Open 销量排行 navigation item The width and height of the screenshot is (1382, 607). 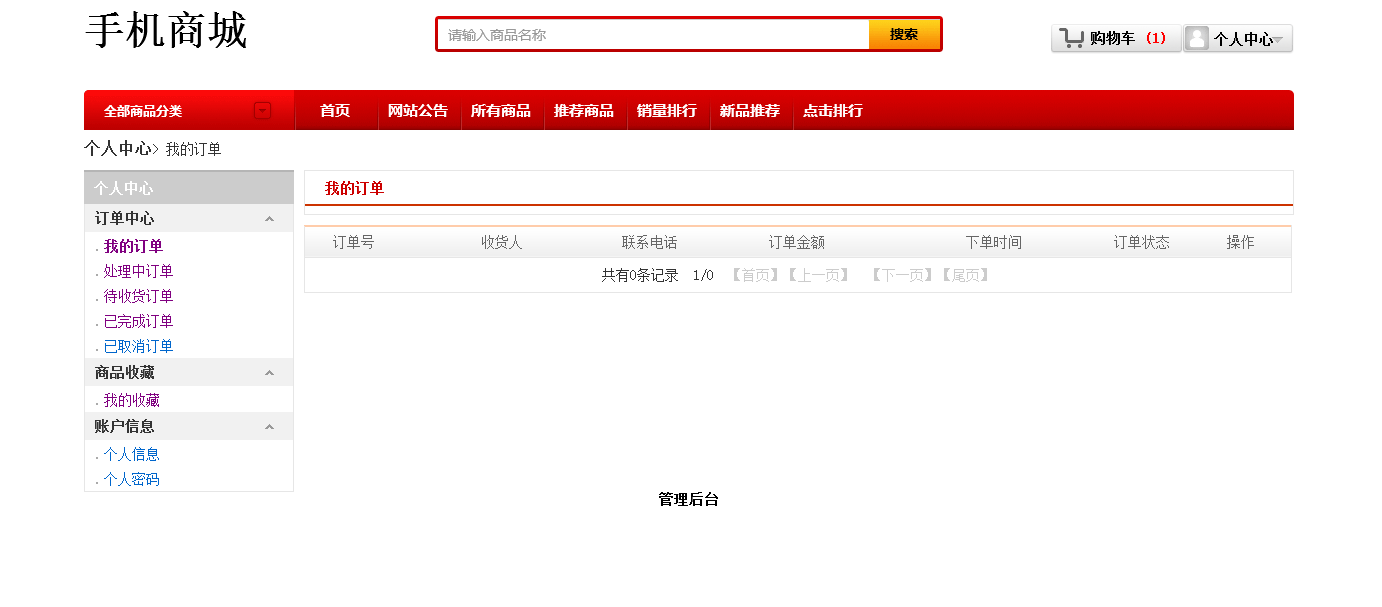click(667, 111)
